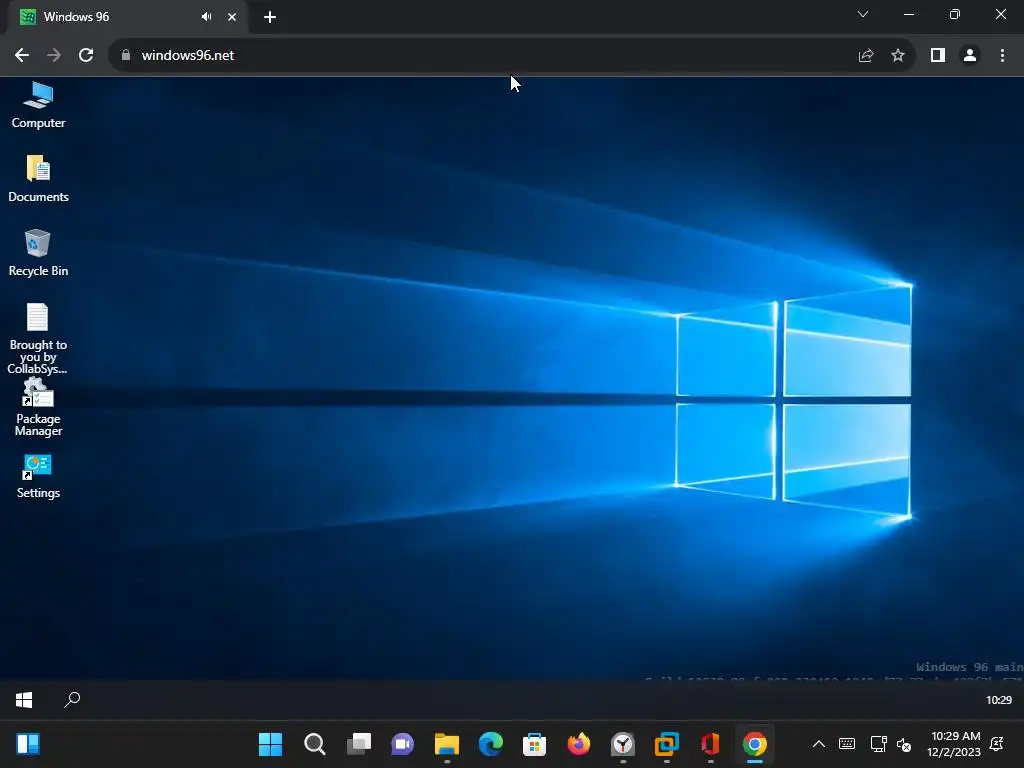The width and height of the screenshot is (1024, 768).
Task: Go back in browser history
Action: pos(22,56)
